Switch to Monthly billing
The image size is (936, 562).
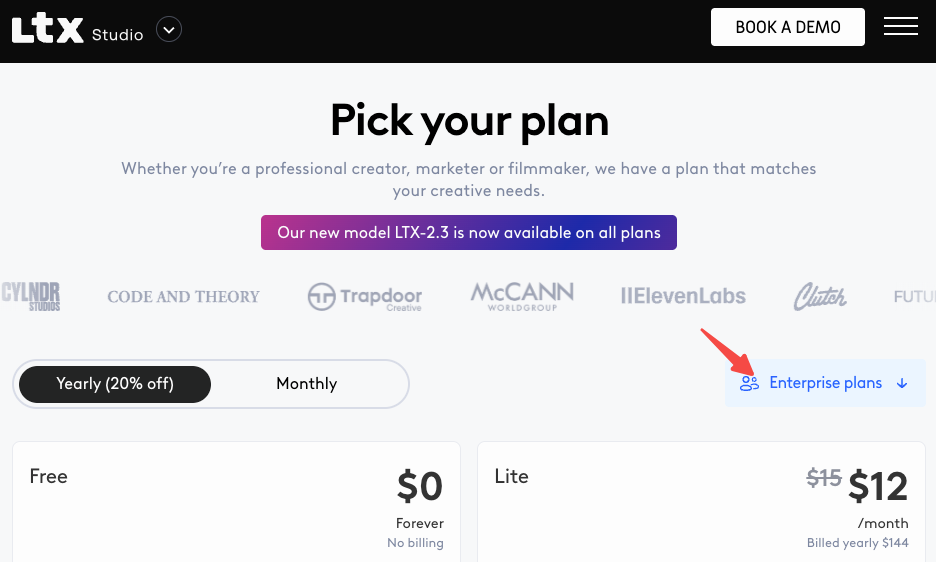point(306,384)
